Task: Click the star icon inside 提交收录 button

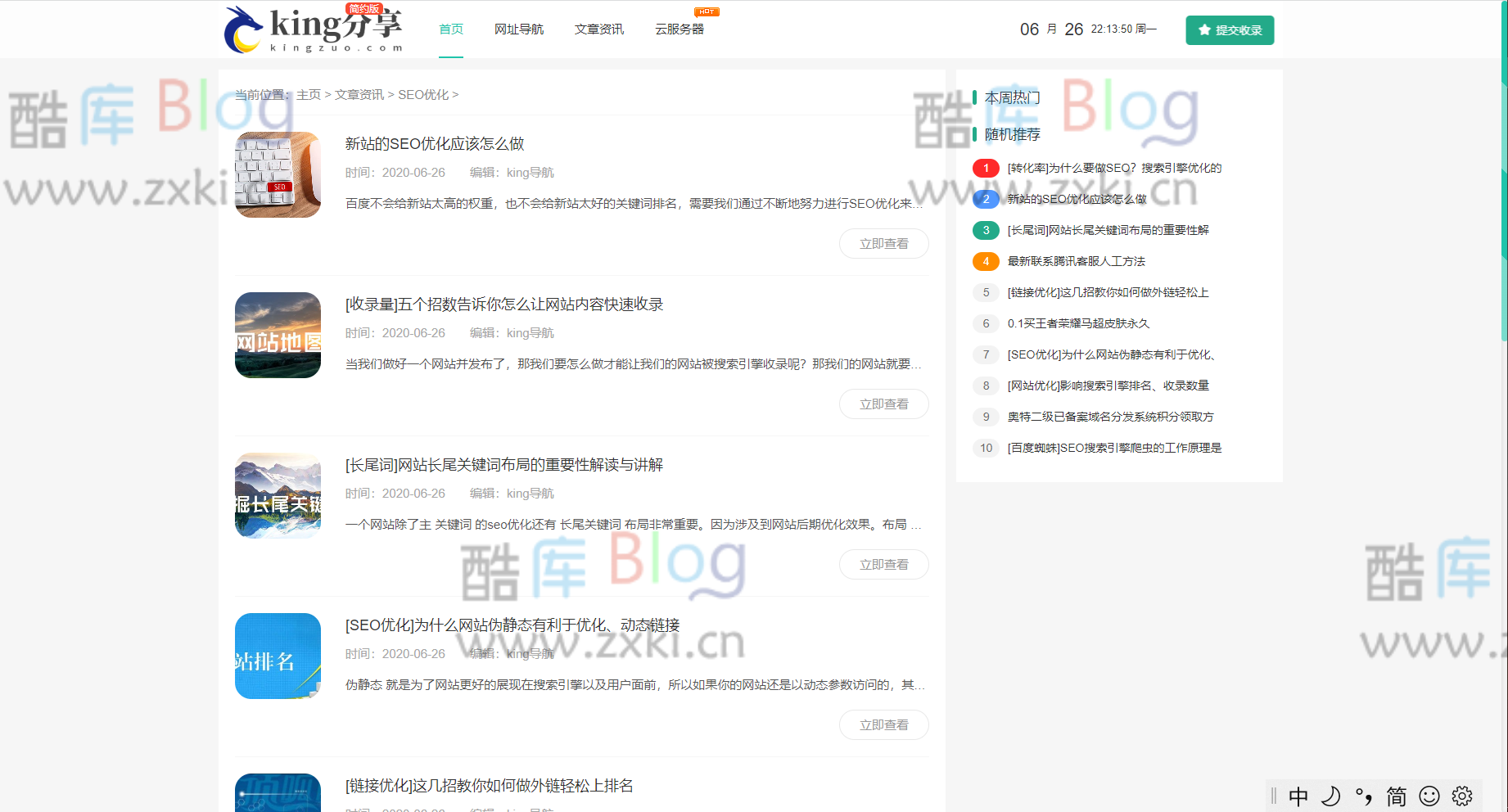Action: tap(1204, 29)
